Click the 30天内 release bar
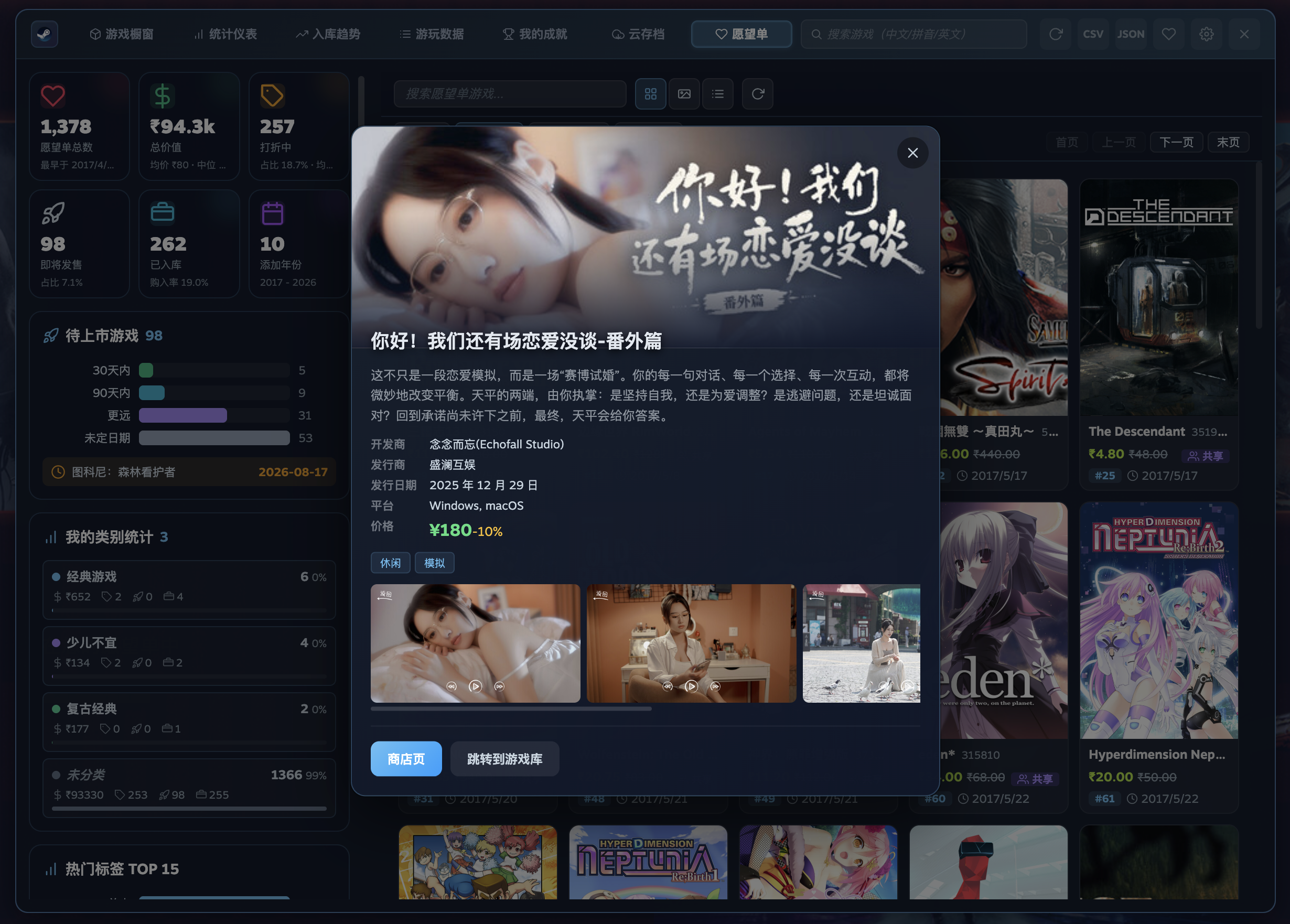 point(214,370)
